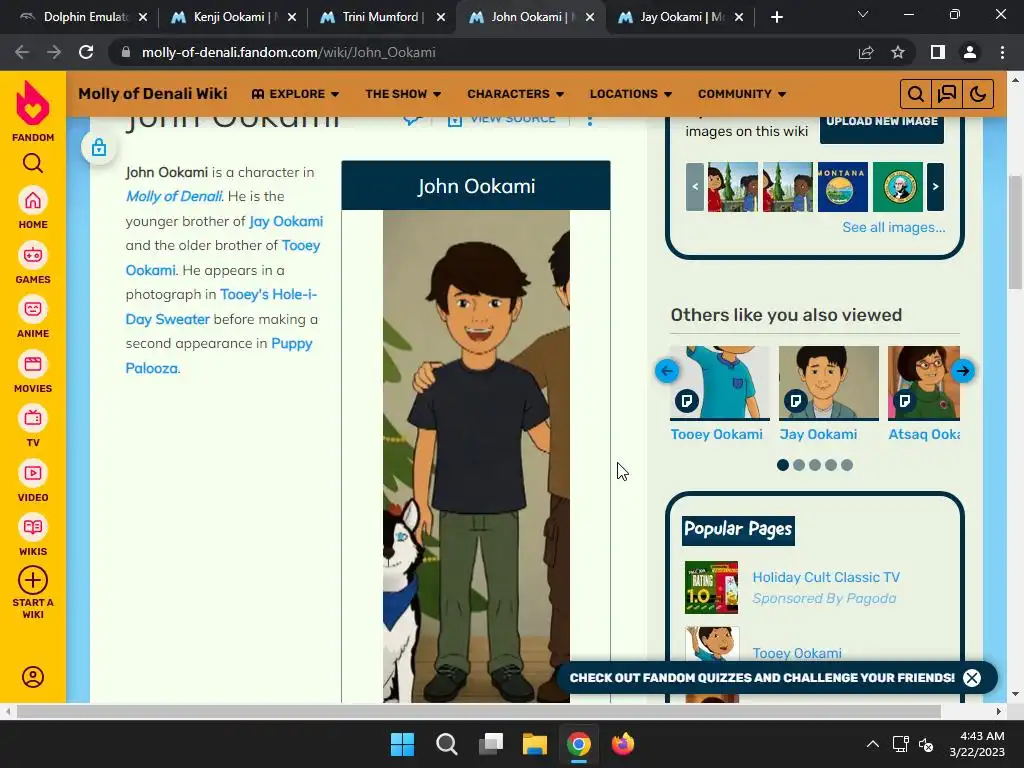The width and height of the screenshot is (1024, 768).
Task: Open the Fandom home logo
Action: coord(33,110)
